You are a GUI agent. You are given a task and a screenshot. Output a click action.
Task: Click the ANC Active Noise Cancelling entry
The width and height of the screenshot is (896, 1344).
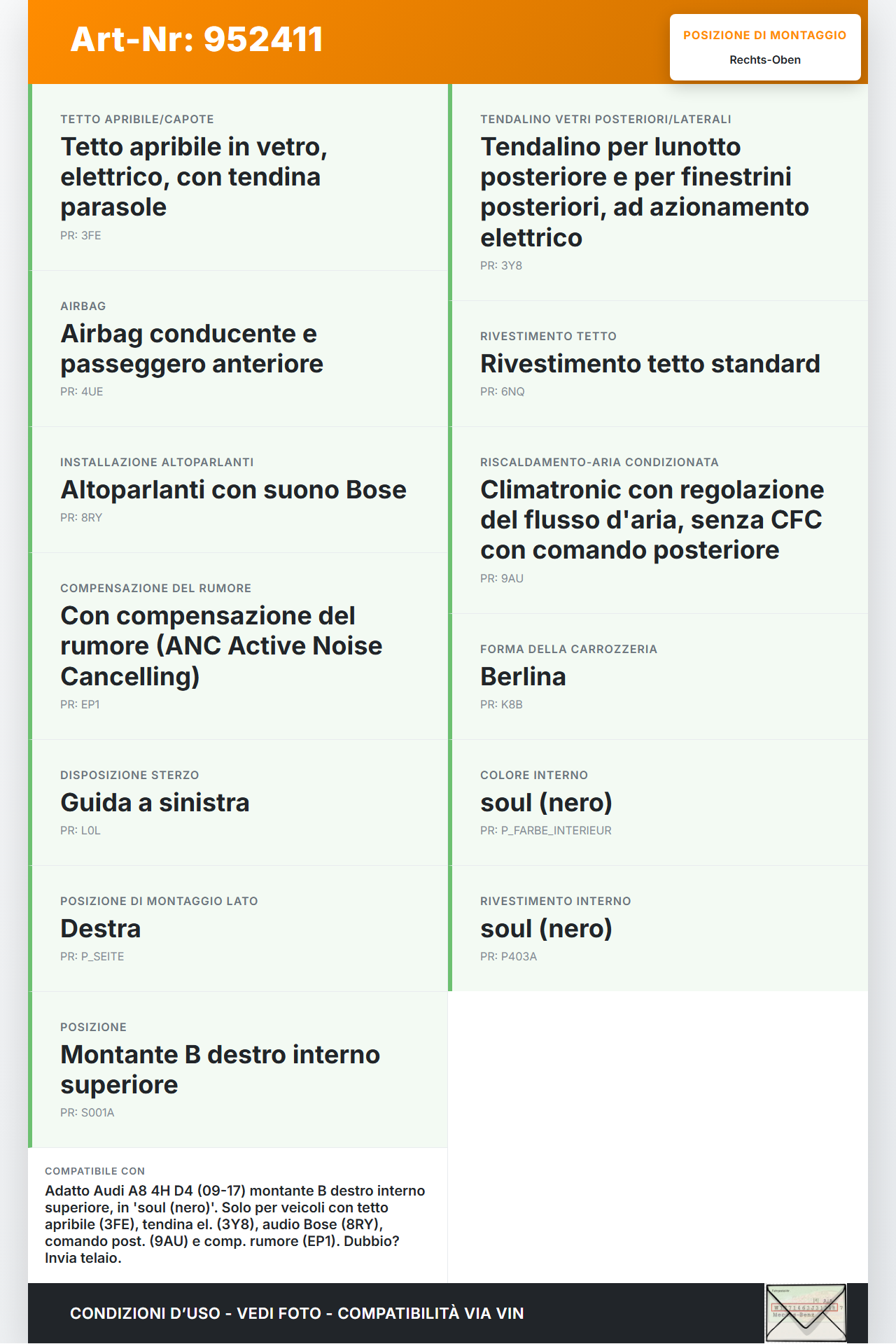pyautogui.click(x=221, y=646)
